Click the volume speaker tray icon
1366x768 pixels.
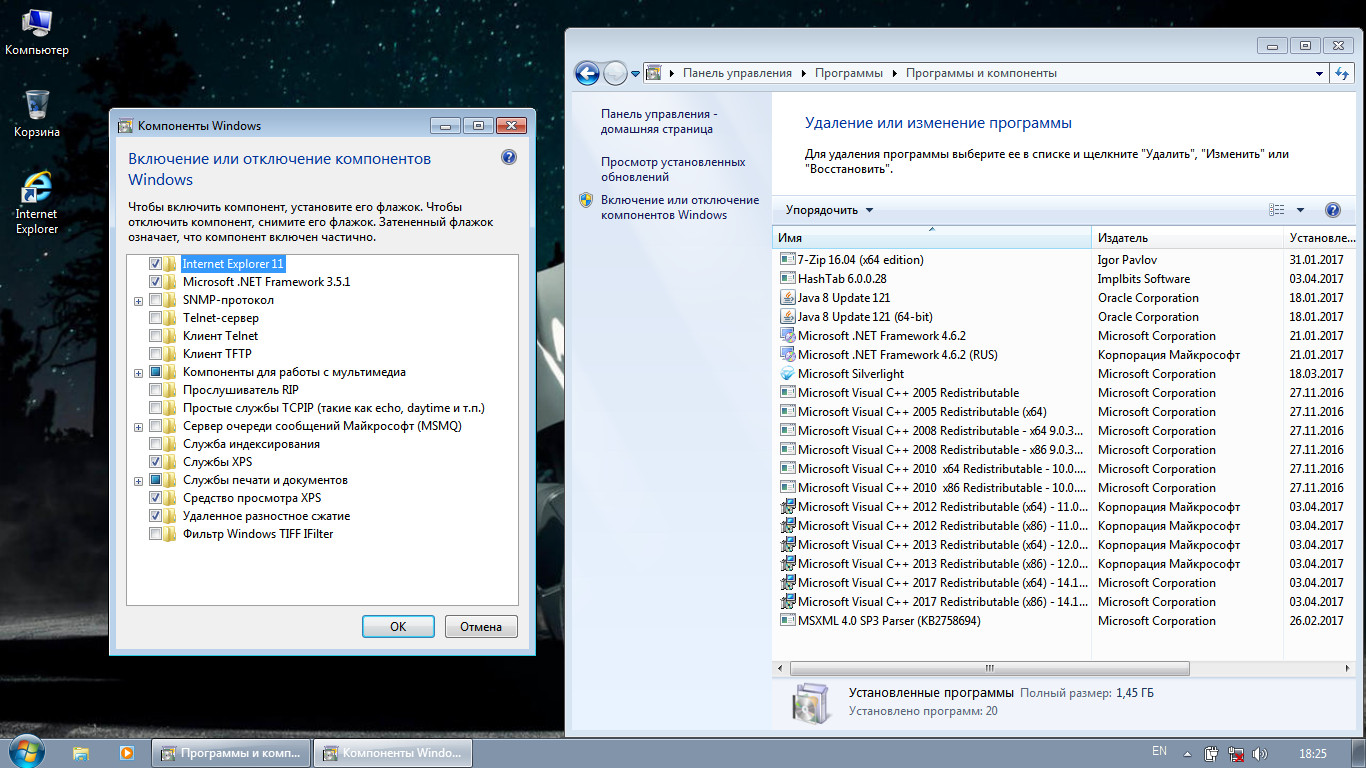(1260, 753)
